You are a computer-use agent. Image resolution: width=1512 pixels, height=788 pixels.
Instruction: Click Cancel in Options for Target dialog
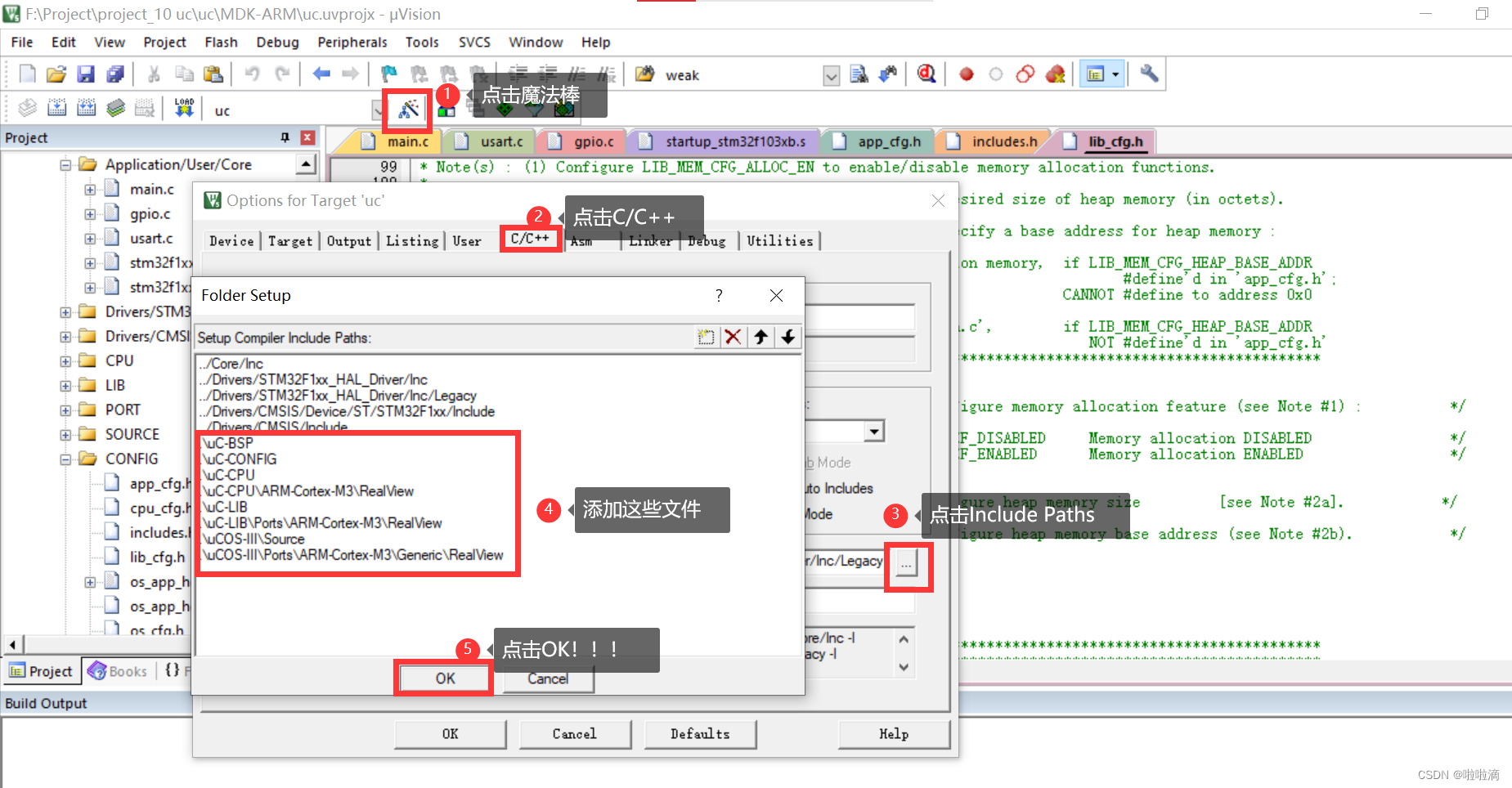click(574, 734)
